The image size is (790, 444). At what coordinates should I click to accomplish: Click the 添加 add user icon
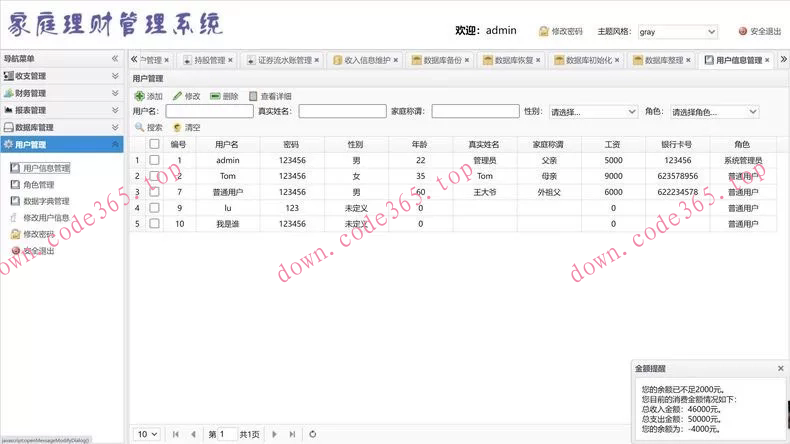tap(140, 96)
